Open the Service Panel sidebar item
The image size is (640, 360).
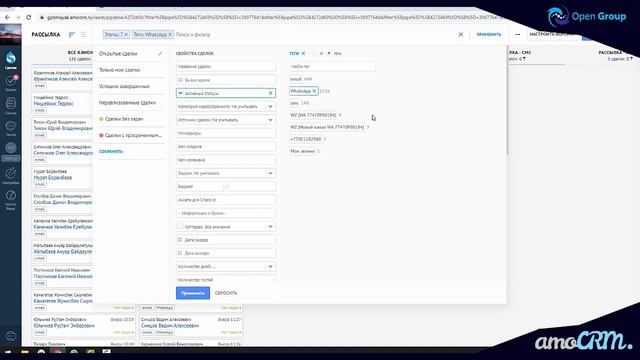pyautogui.click(x=11, y=200)
